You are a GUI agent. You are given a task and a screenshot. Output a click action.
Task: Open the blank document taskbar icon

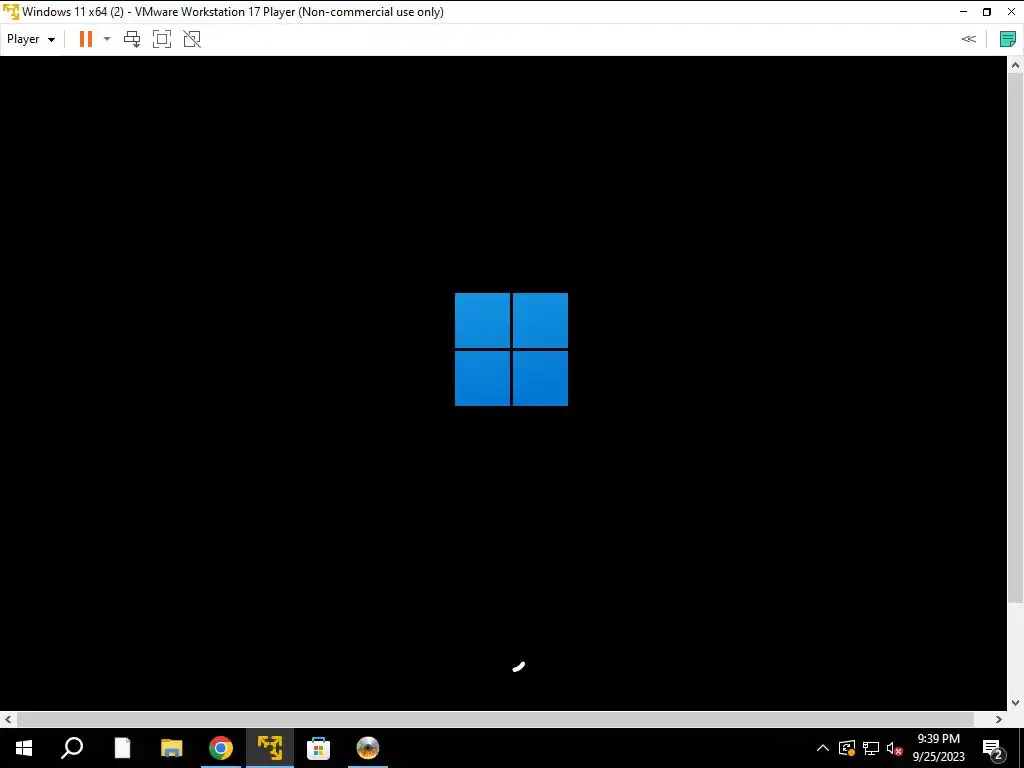[122, 748]
